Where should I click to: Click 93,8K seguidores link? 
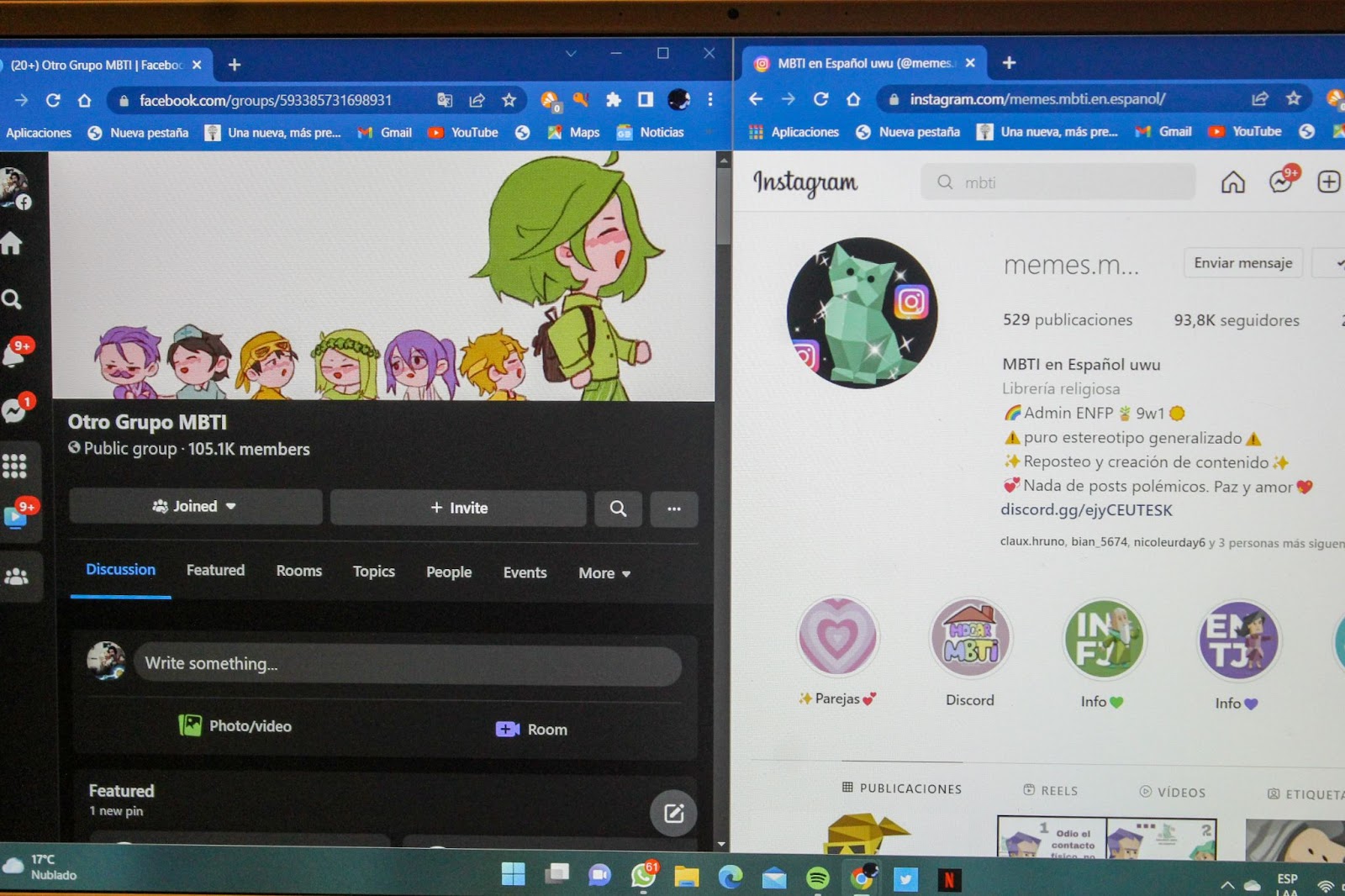point(1237,320)
